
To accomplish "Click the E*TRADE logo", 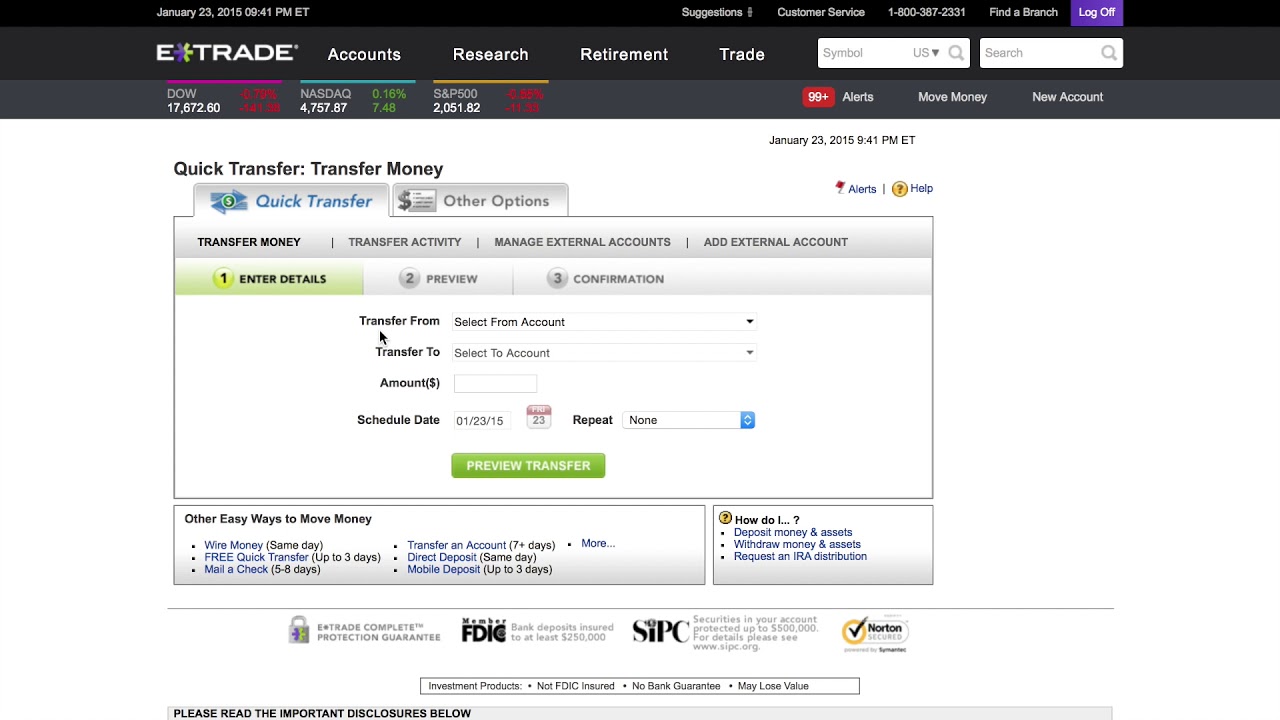I will click(227, 53).
